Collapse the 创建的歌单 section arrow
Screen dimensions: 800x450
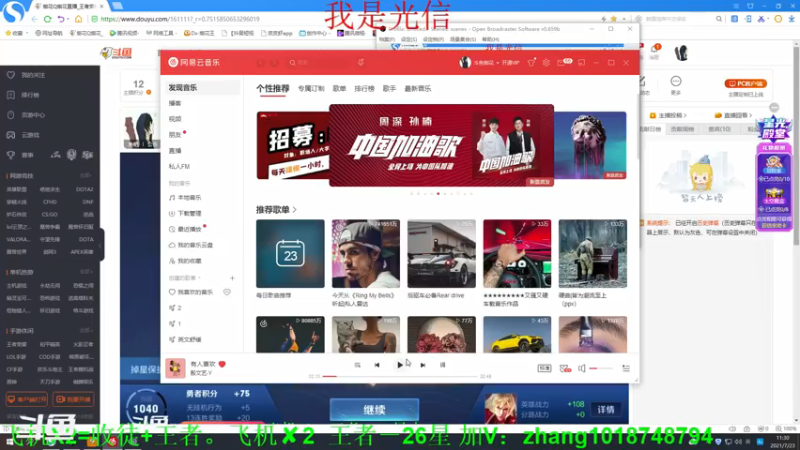point(199,278)
